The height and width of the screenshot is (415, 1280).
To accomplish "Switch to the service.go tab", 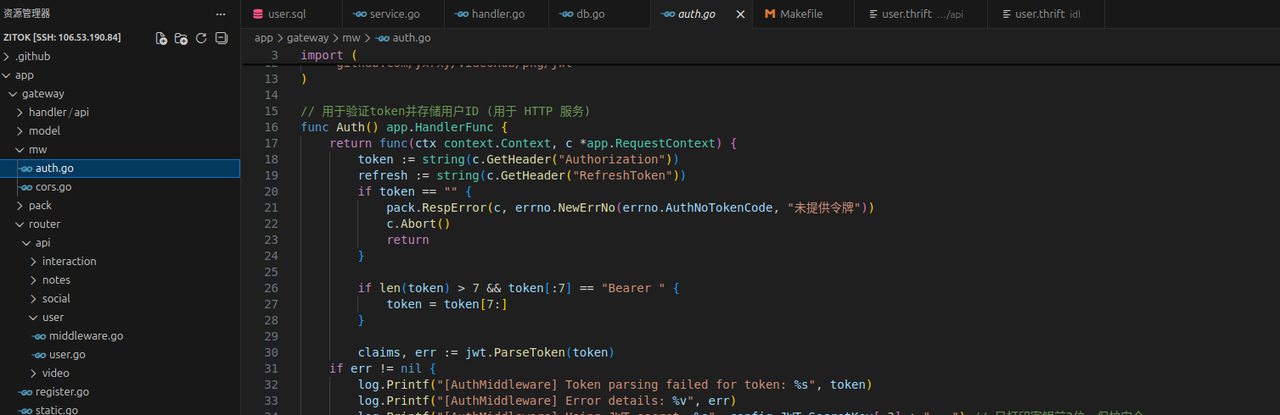I will tap(391, 14).
